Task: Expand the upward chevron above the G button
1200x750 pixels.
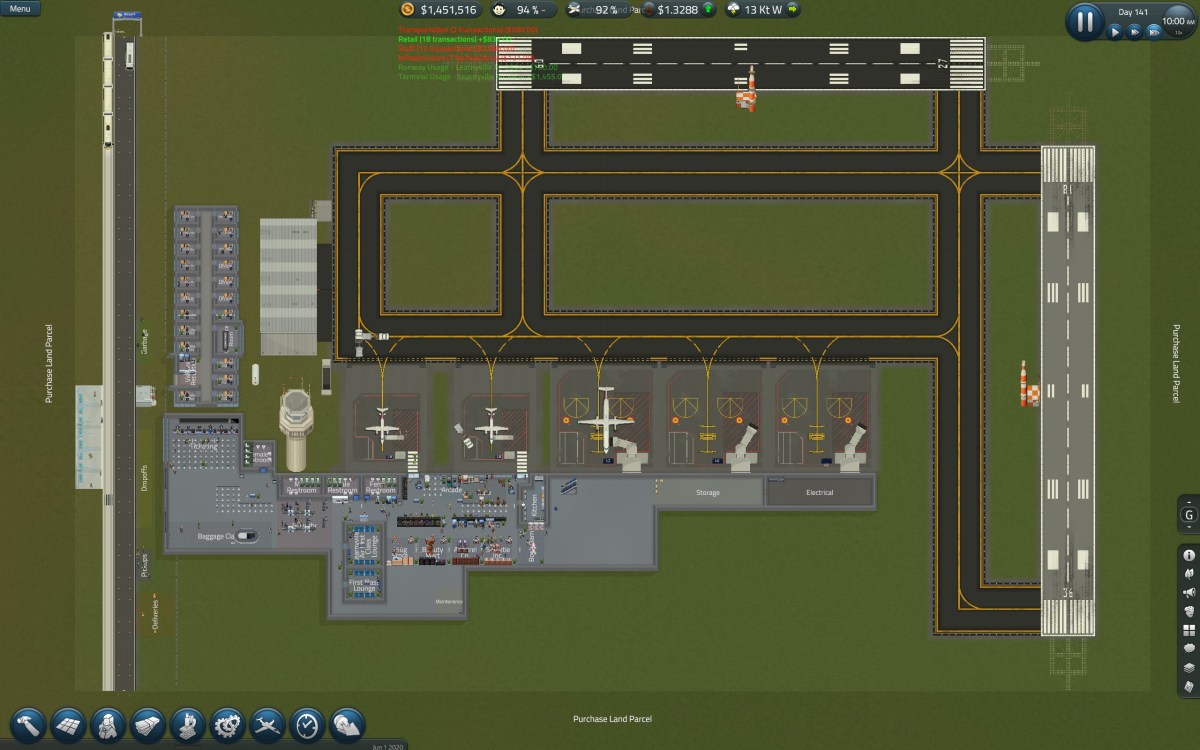Action: pyautogui.click(x=1189, y=502)
